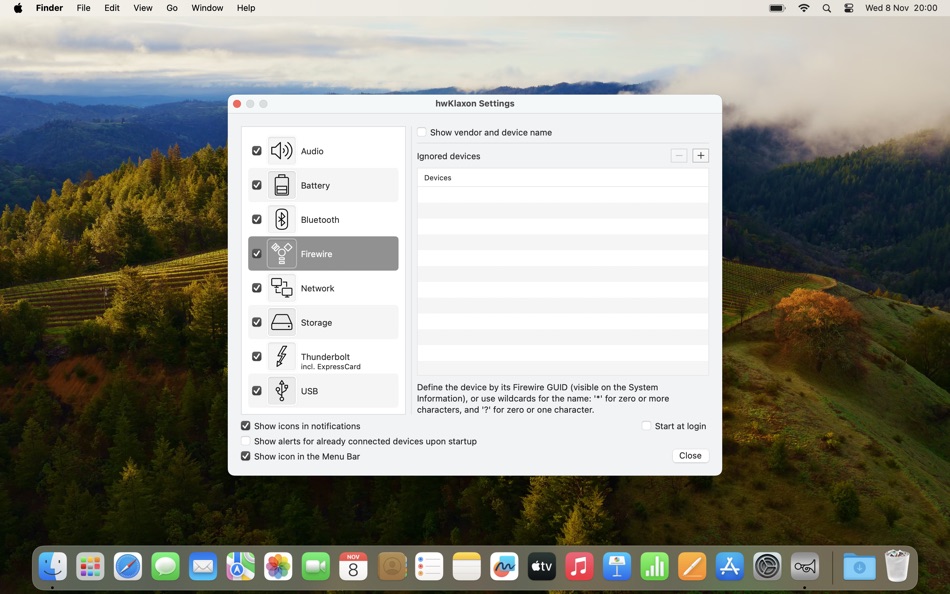The image size is (950, 594).
Task: Uncheck the USB monitoring checkbox
Action: coord(257,390)
